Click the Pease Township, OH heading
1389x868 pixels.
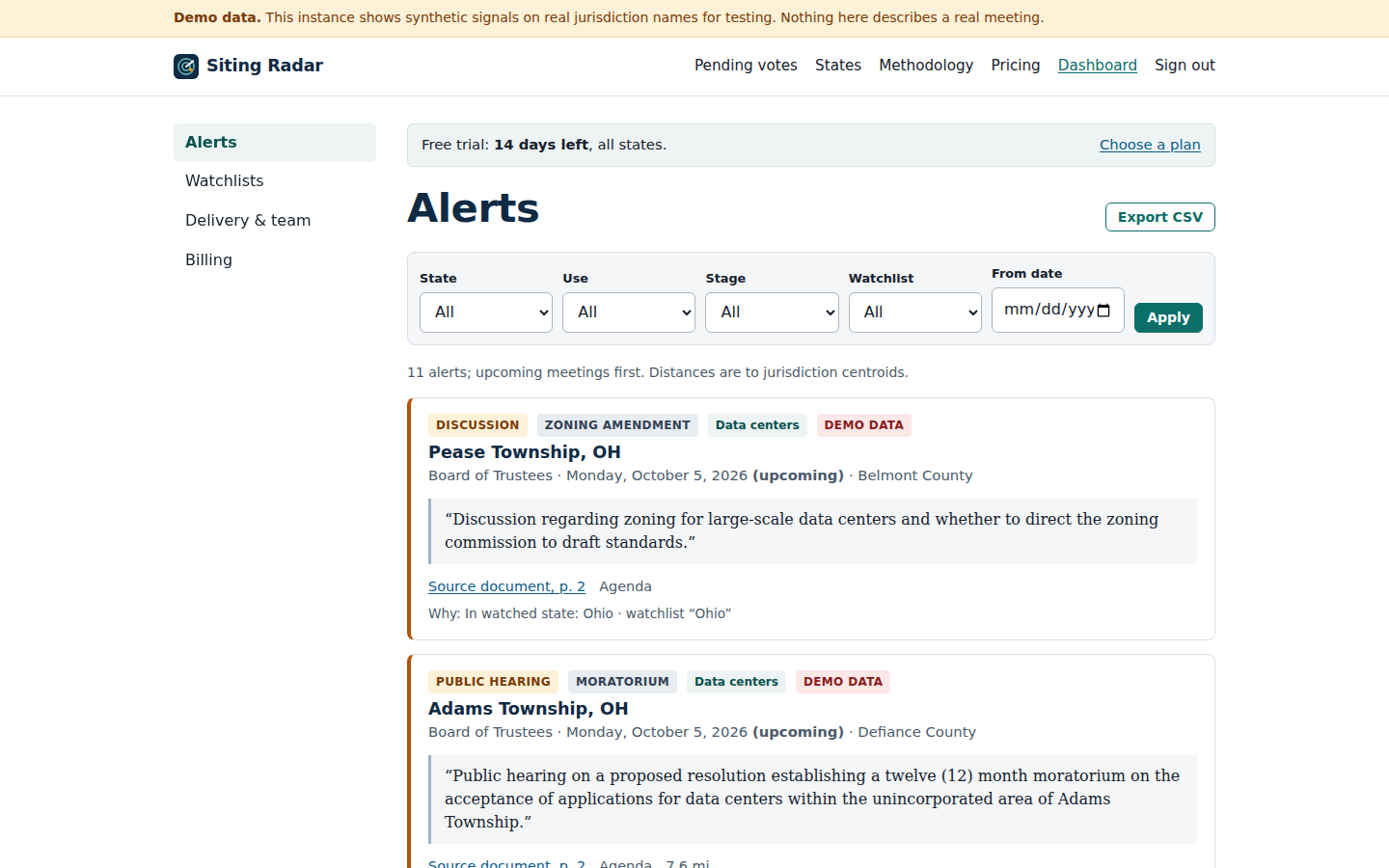point(525,452)
